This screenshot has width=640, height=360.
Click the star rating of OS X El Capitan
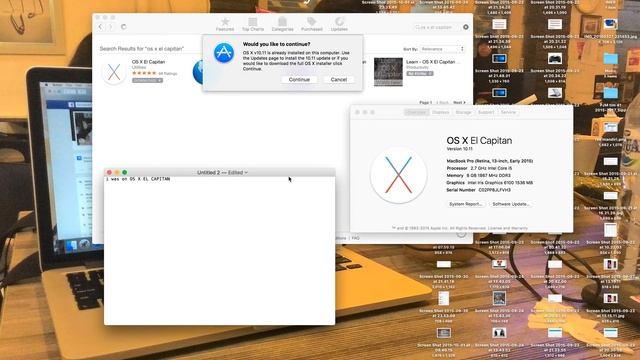pyautogui.click(x=144, y=73)
